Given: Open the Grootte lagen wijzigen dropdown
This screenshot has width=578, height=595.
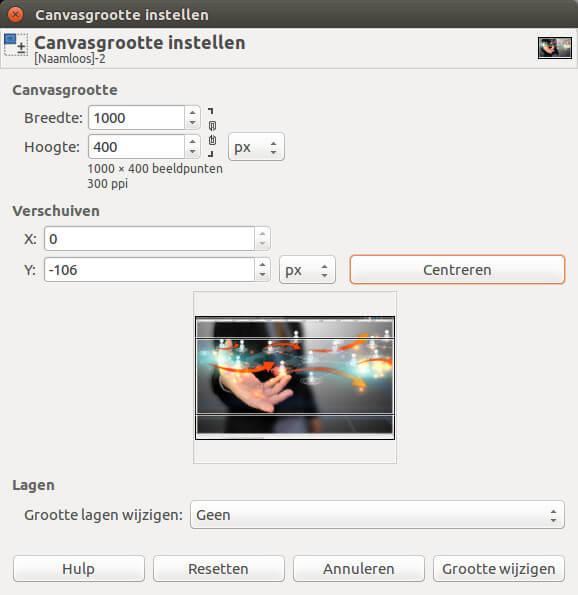Looking at the screenshot, I should click(x=377, y=515).
